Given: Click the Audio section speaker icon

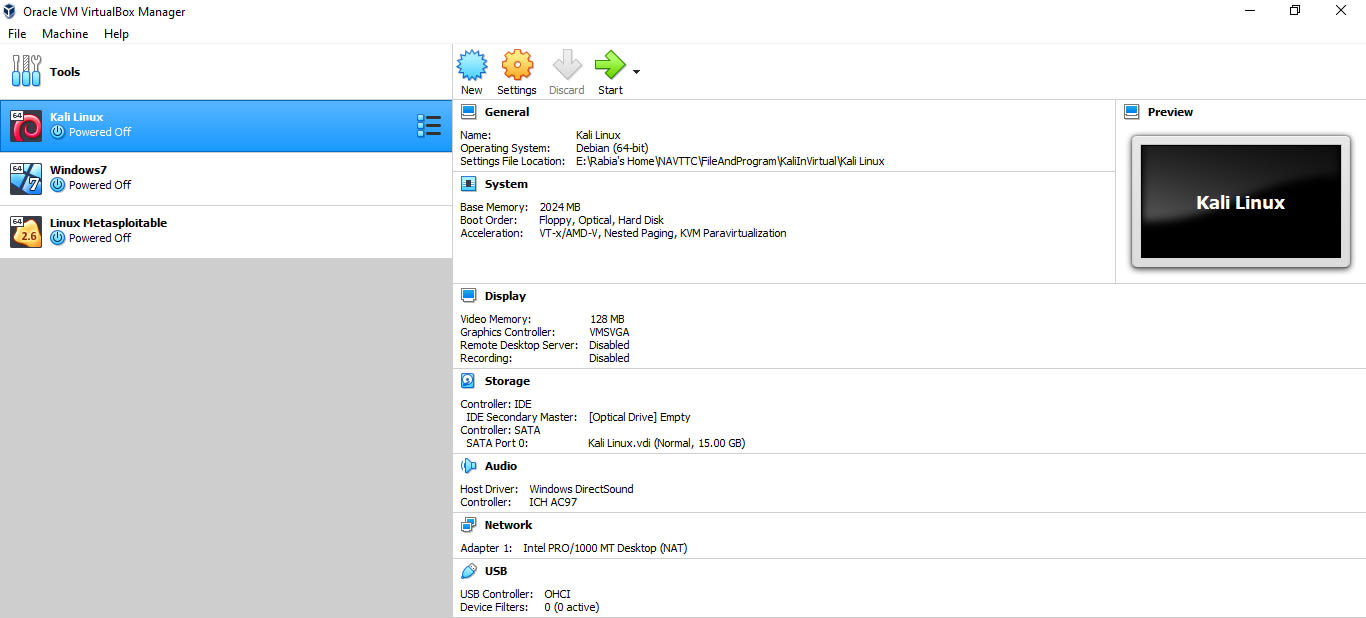Looking at the screenshot, I should pos(468,465).
